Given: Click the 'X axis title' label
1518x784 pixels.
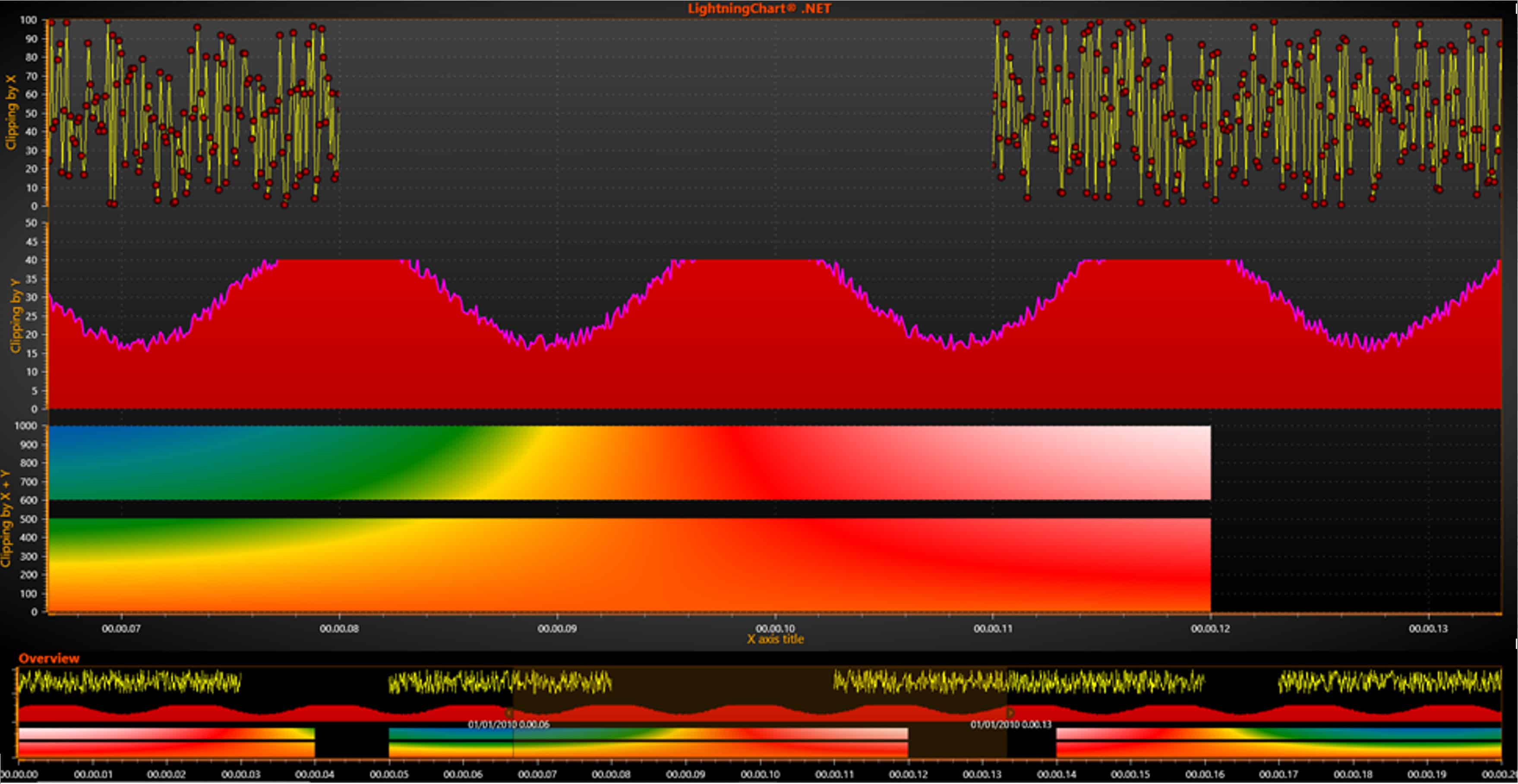Looking at the screenshot, I should pyautogui.click(x=775, y=639).
